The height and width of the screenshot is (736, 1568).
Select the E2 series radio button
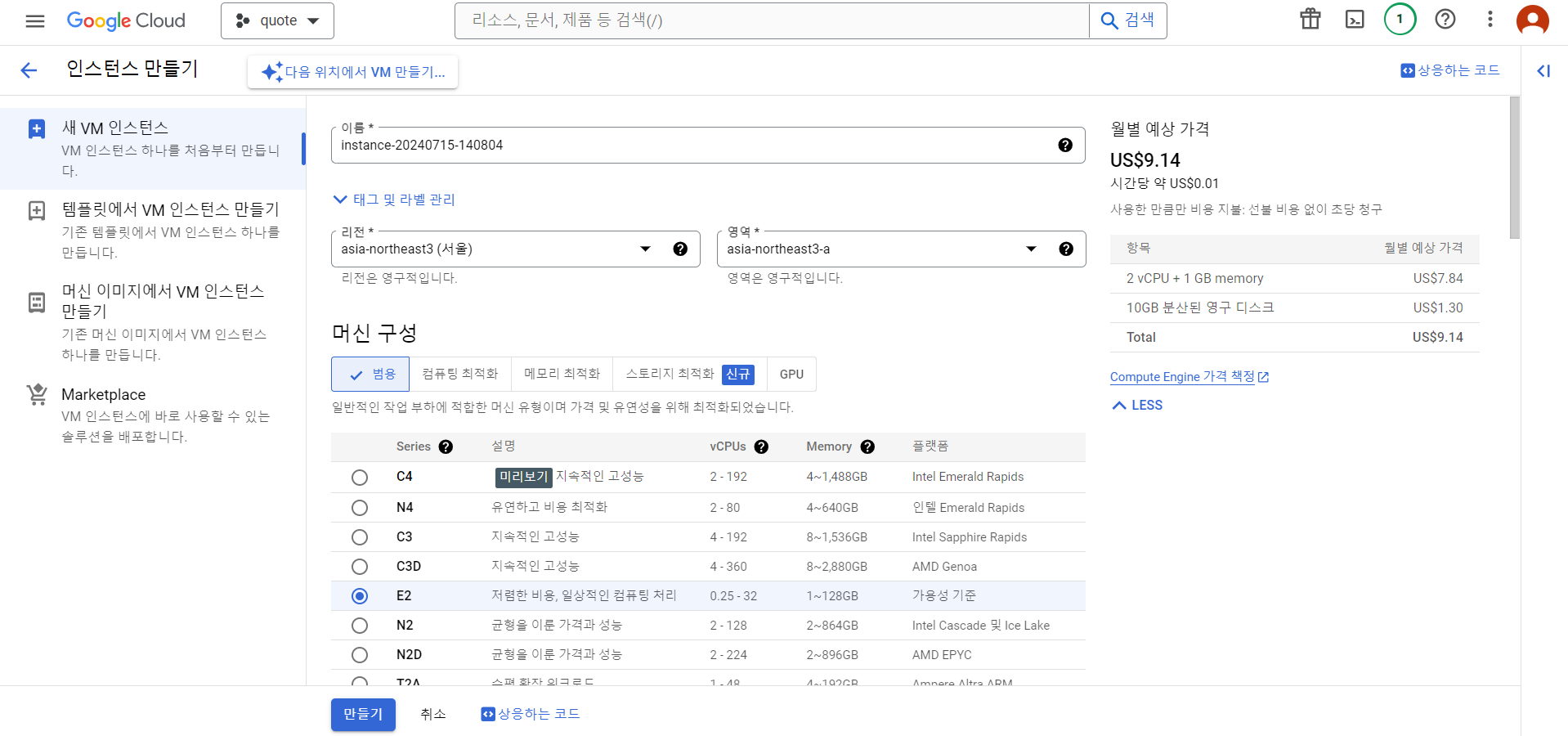[360, 596]
